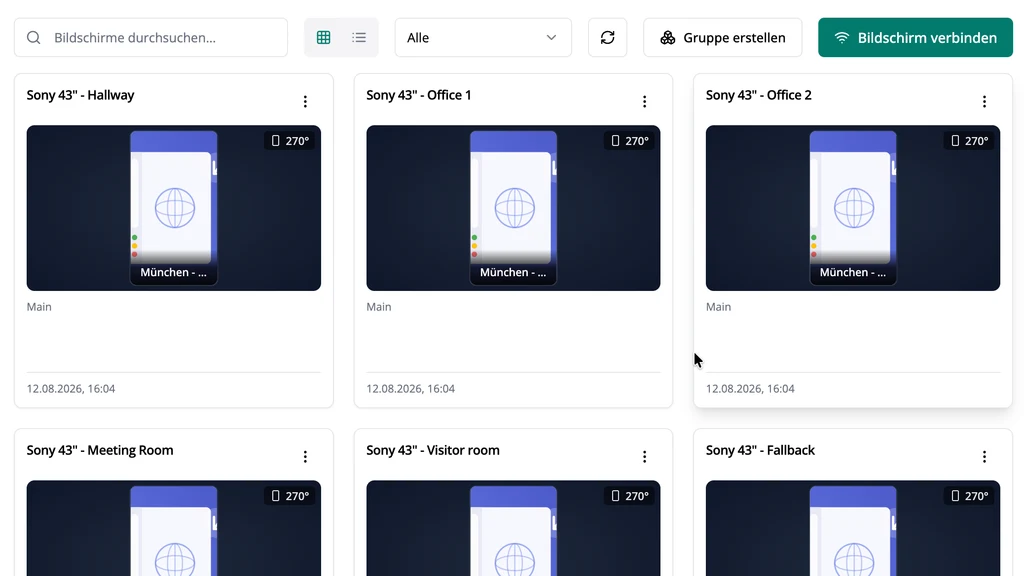Click the title 'Sony 43" - Visitor room'
Viewport: 1024px width, 576px height.
pyautogui.click(x=433, y=450)
